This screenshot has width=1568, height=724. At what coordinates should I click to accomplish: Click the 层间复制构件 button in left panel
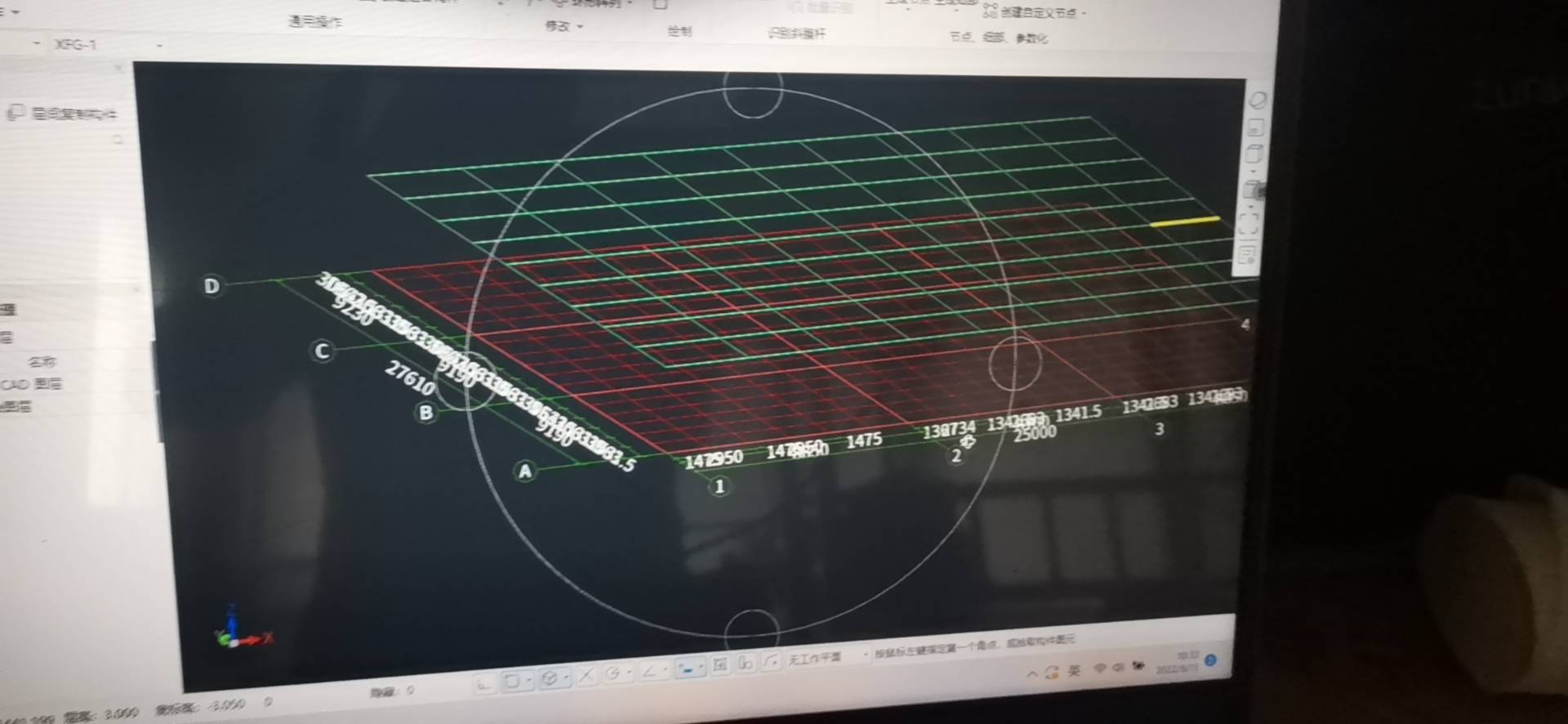tap(63, 113)
